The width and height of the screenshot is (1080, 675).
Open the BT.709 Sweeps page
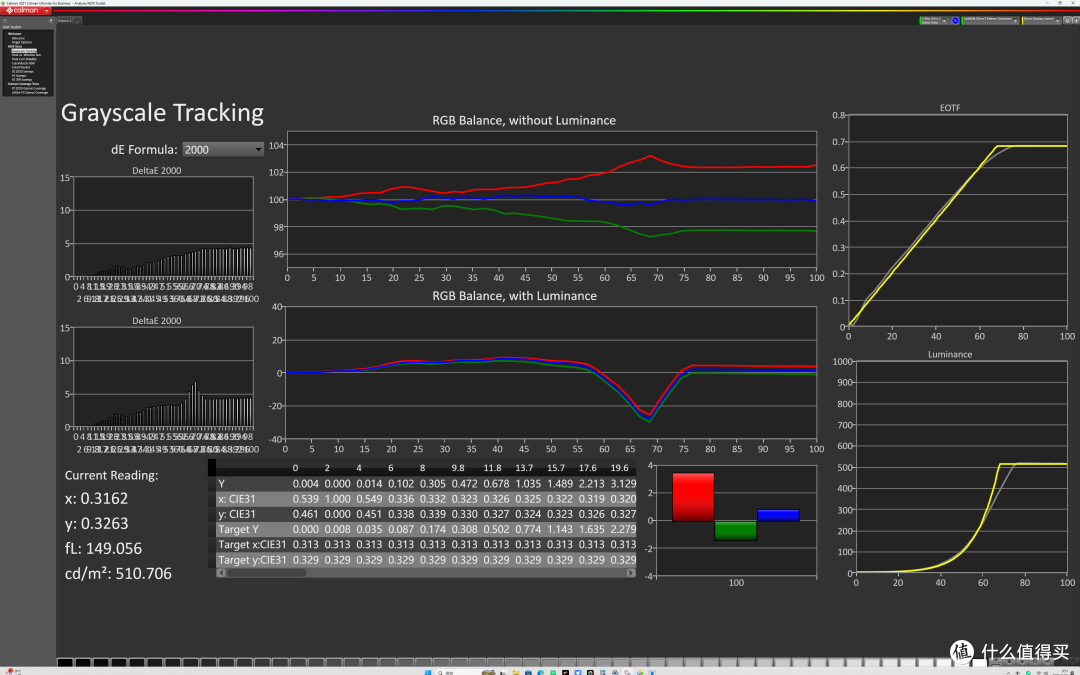(22, 80)
